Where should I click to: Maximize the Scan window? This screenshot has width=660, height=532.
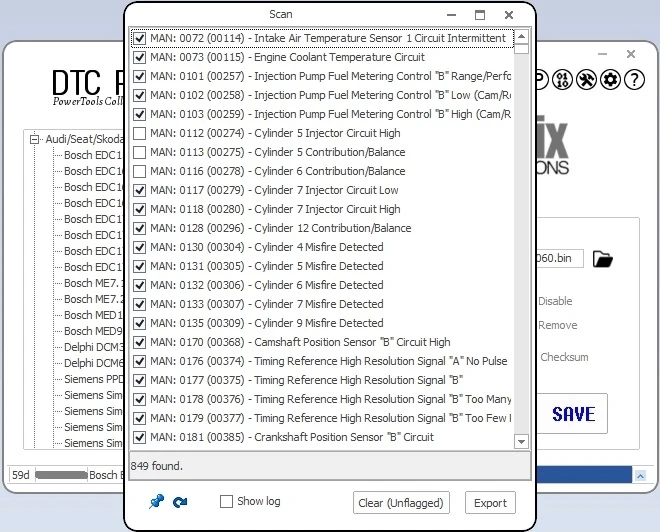pyautogui.click(x=480, y=15)
